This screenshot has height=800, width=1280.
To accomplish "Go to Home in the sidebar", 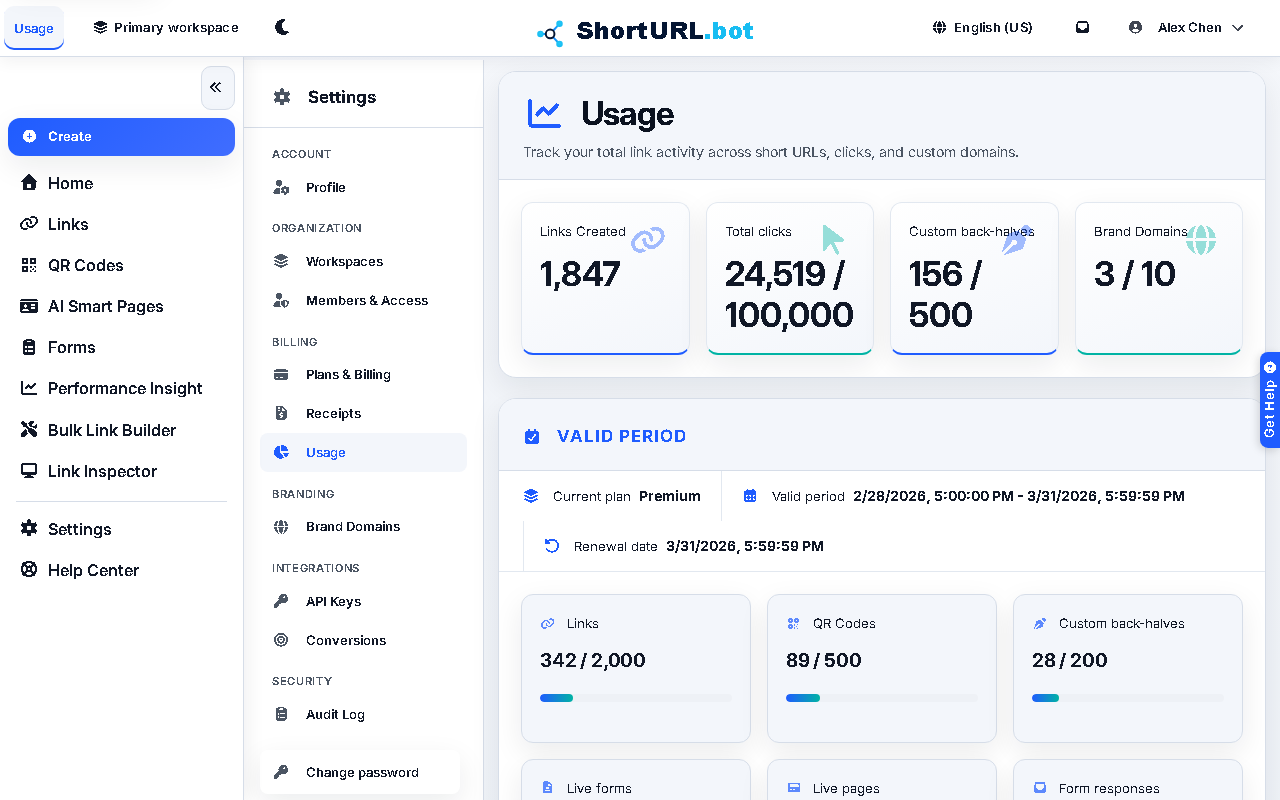I will [121, 183].
